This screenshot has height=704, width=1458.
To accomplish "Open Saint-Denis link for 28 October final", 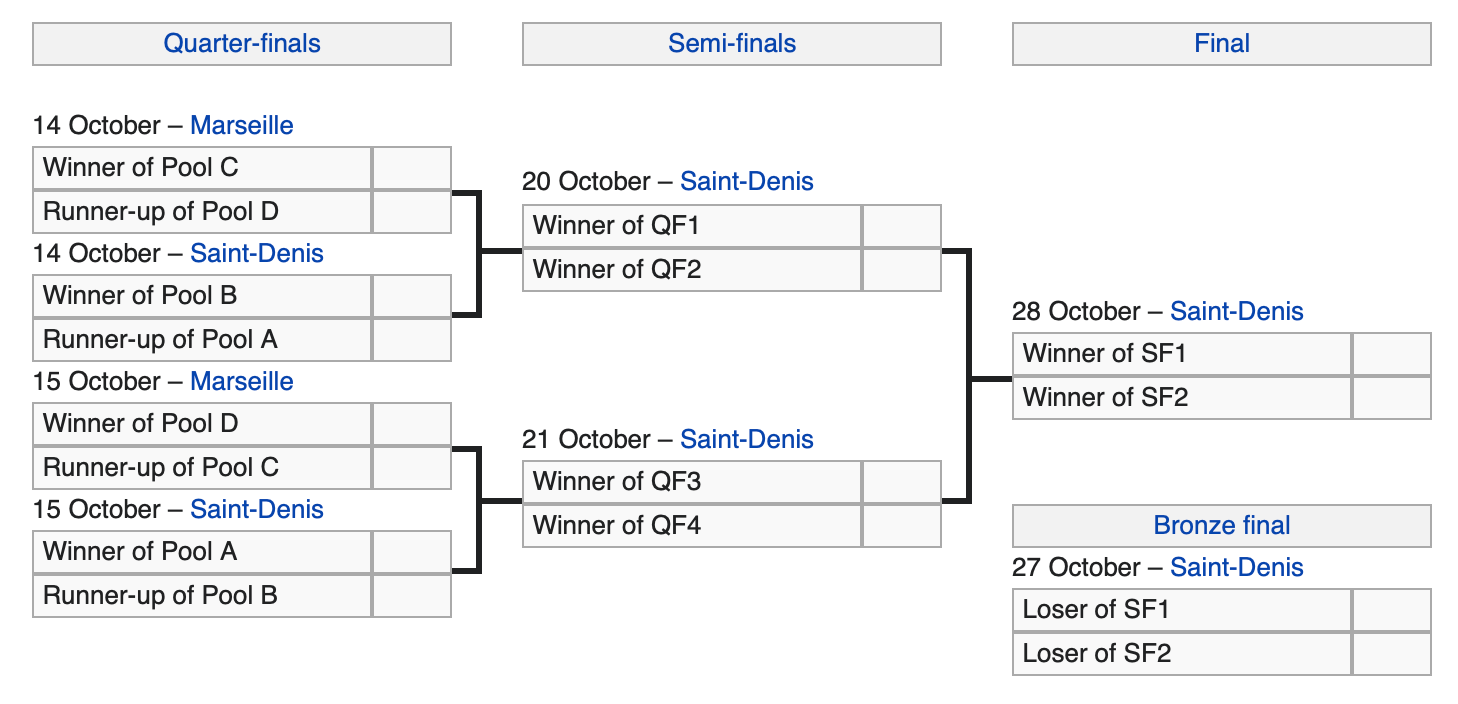I will [x=1237, y=312].
